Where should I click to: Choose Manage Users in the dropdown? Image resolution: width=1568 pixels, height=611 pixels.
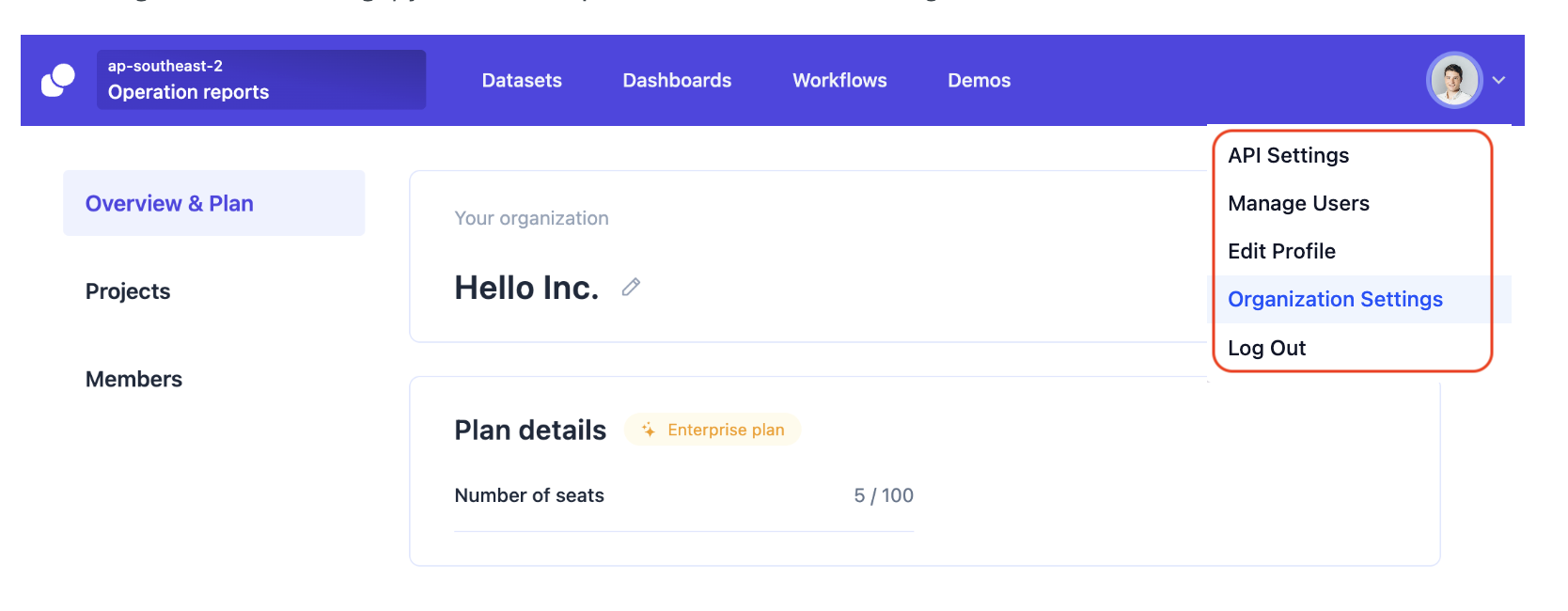pyautogui.click(x=1298, y=204)
